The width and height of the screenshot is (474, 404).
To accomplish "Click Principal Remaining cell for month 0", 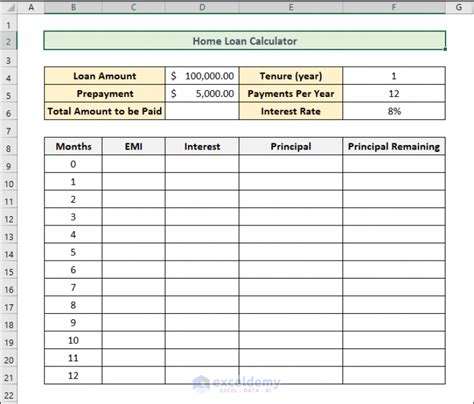I will point(394,164).
